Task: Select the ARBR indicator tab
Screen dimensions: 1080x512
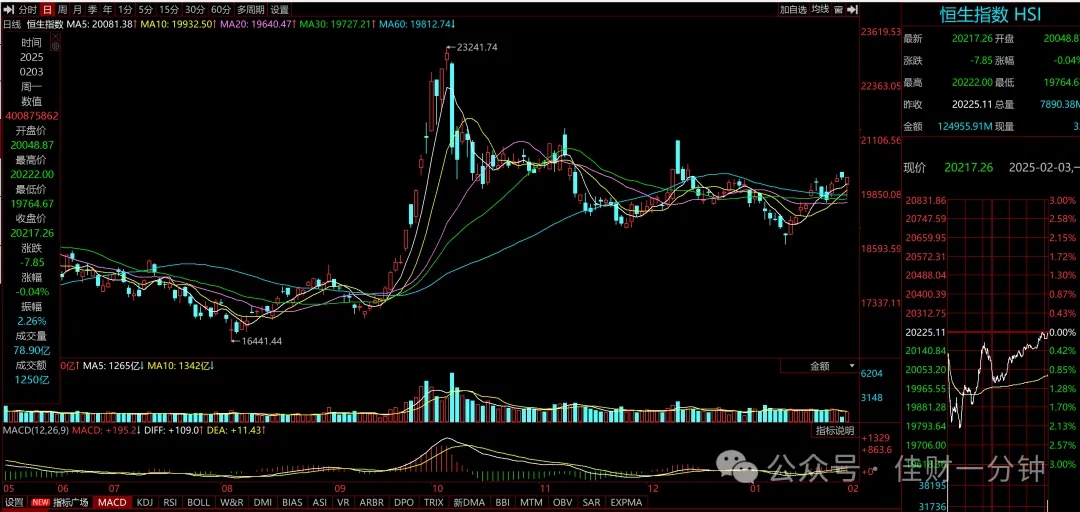Action: coord(372,502)
